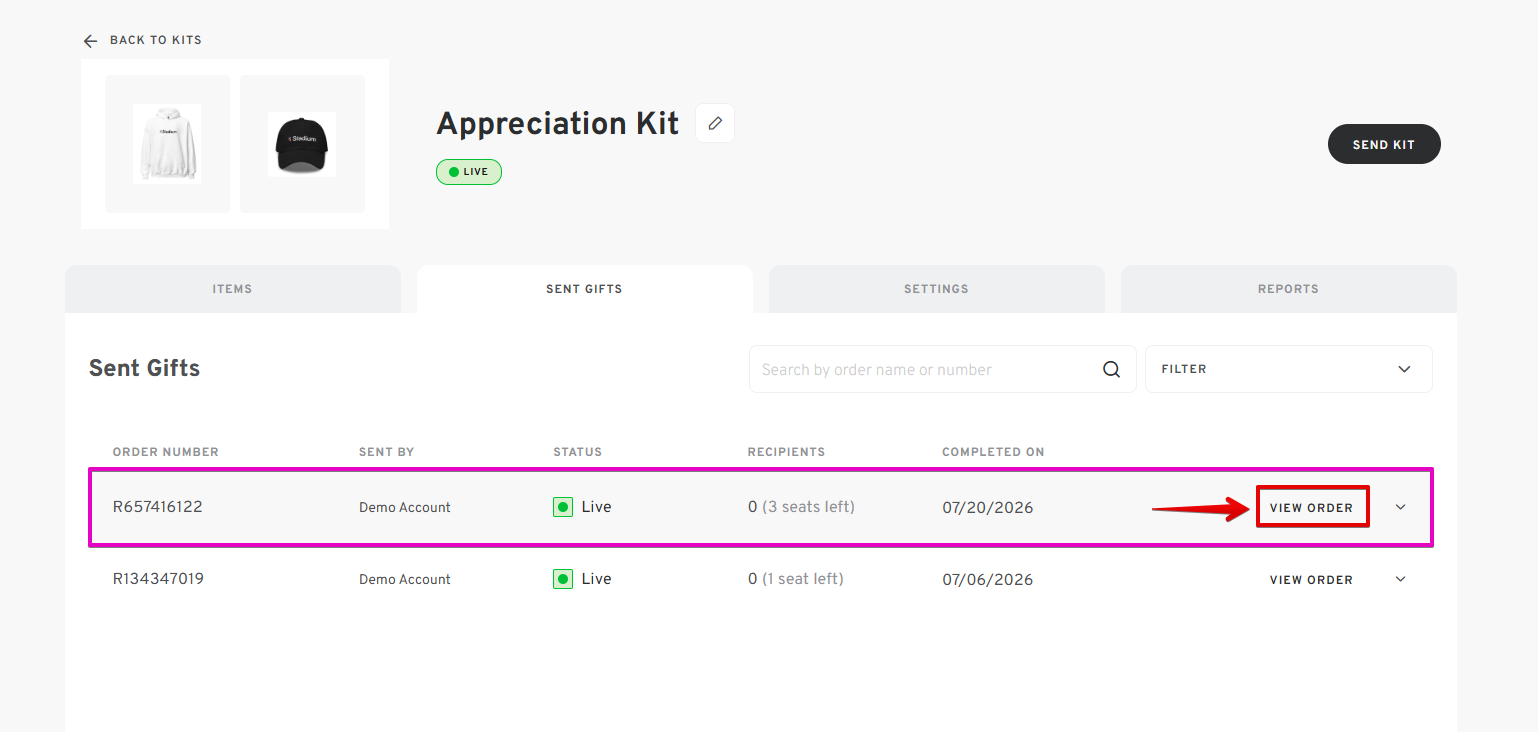Open the REPORTS tab

tap(1288, 289)
